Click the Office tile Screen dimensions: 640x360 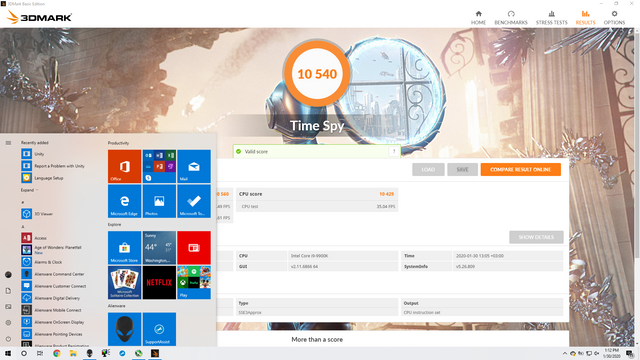coord(124,166)
